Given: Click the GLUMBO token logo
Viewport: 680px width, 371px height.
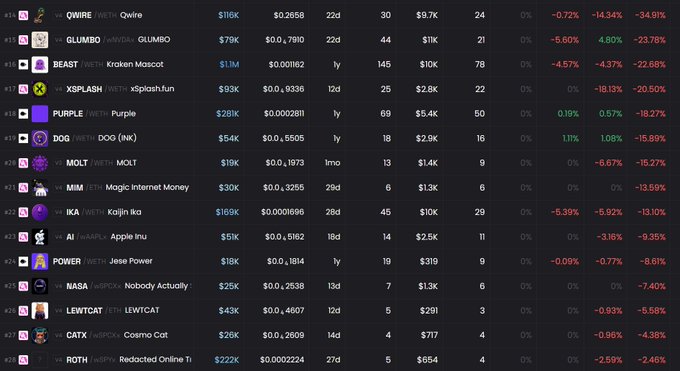Looking at the screenshot, I should (40, 40).
